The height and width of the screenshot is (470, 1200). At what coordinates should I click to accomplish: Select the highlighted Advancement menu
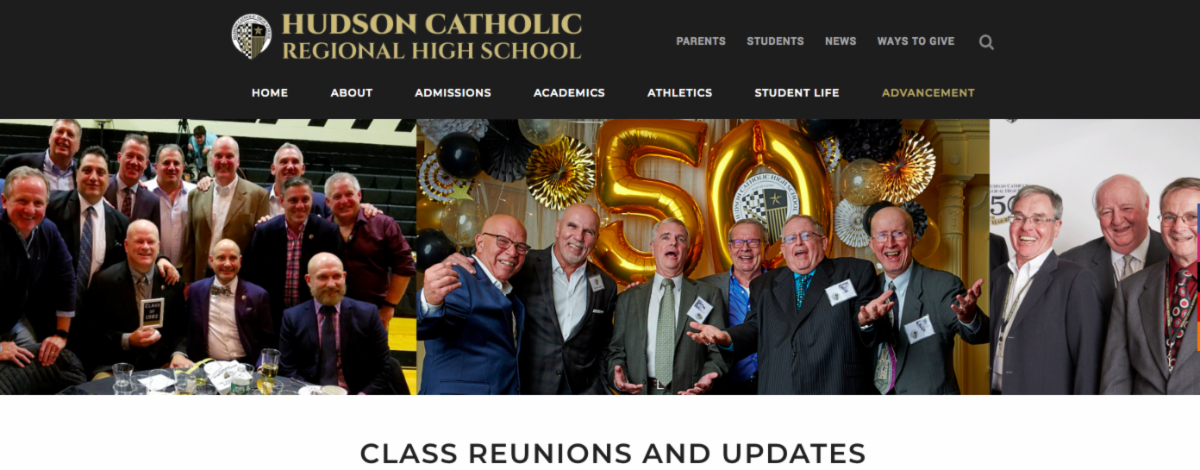928,93
